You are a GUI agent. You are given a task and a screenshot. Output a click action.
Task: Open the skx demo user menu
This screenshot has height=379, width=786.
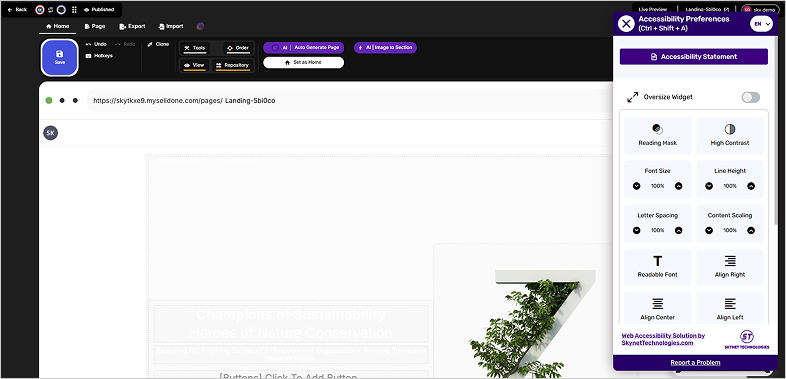pyautogui.click(x=760, y=10)
